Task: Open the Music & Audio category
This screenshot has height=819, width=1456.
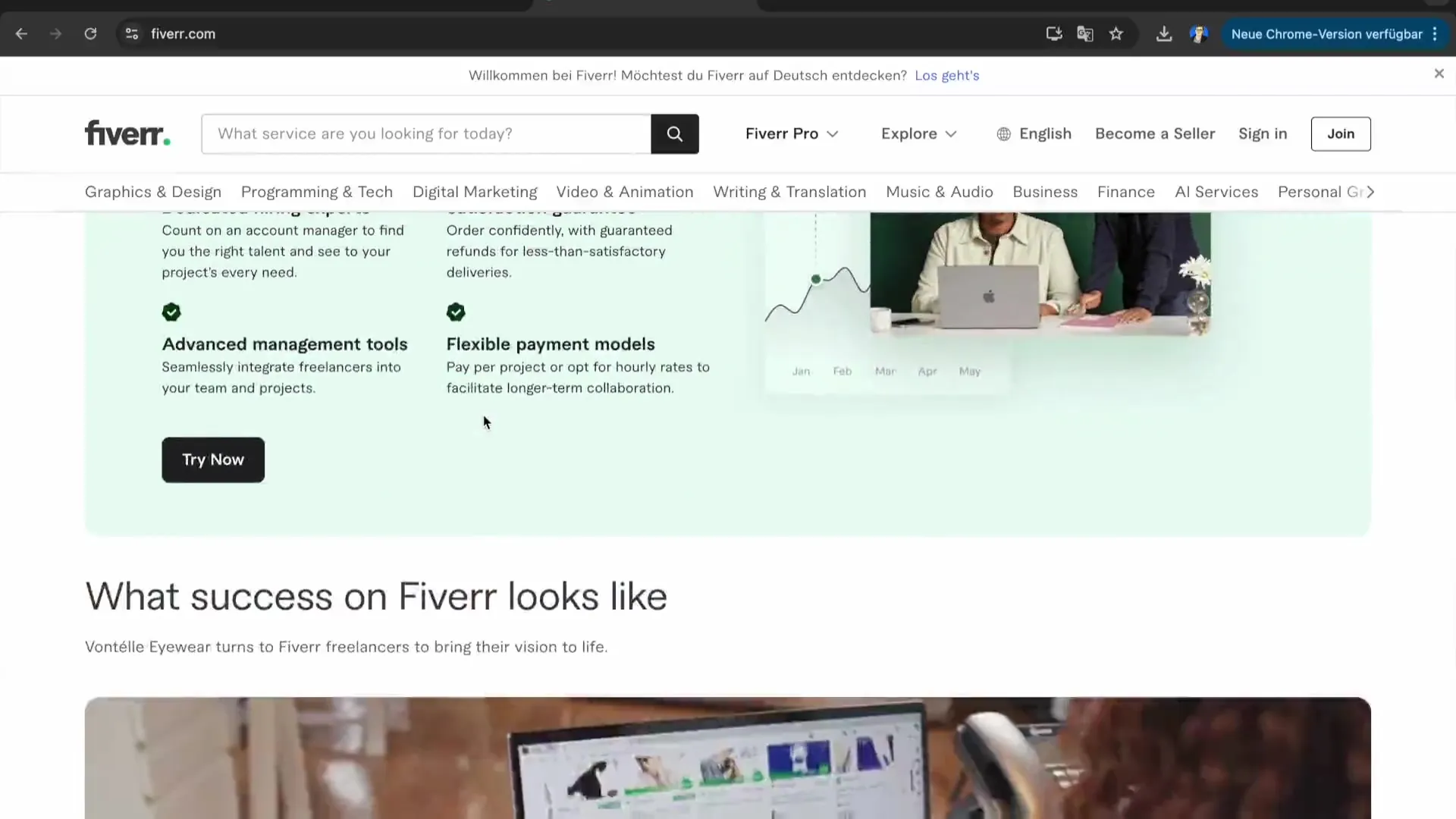Action: pos(939,192)
